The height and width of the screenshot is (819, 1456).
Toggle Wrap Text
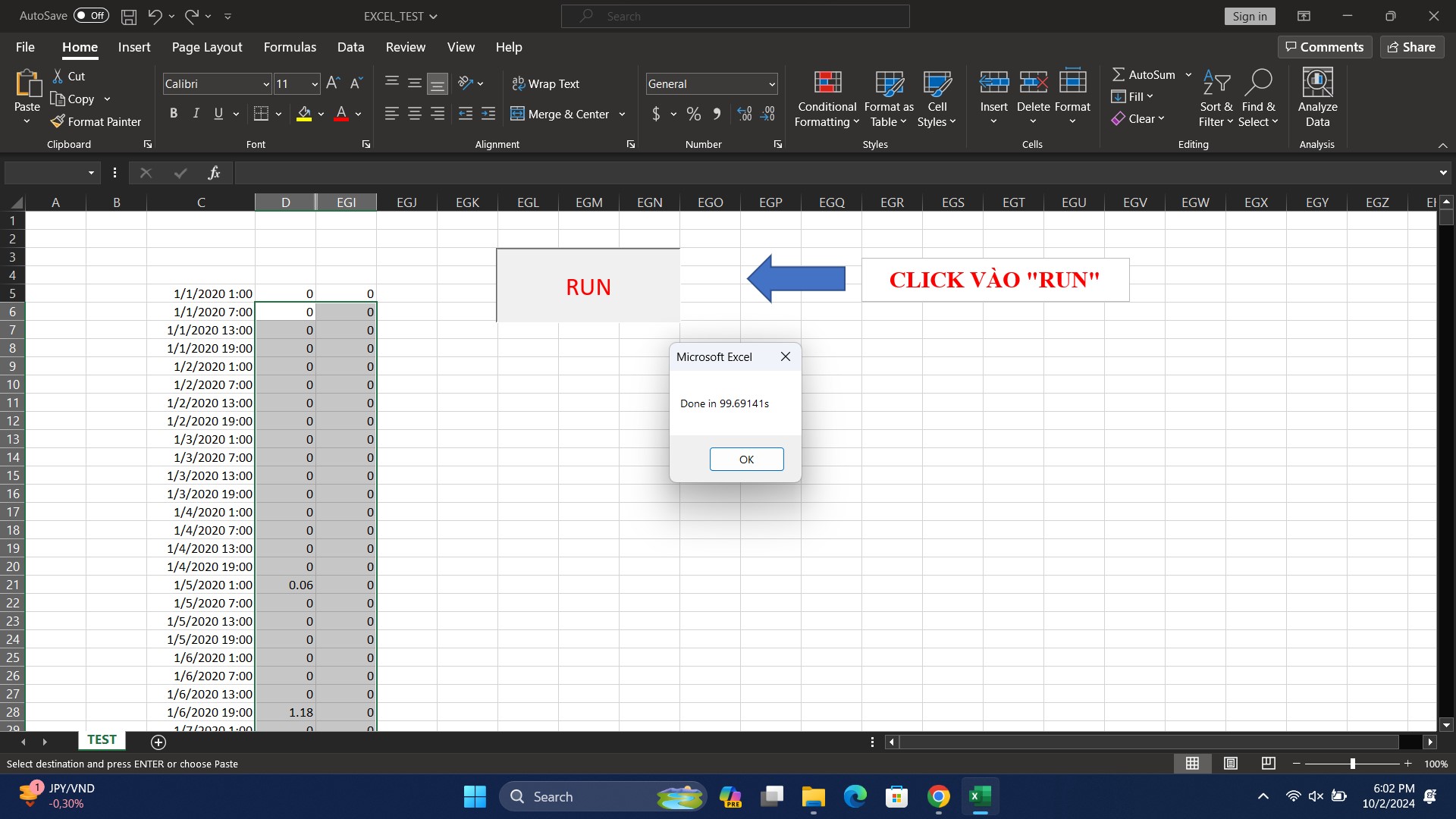pyautogui.click(x=545, y=83)
